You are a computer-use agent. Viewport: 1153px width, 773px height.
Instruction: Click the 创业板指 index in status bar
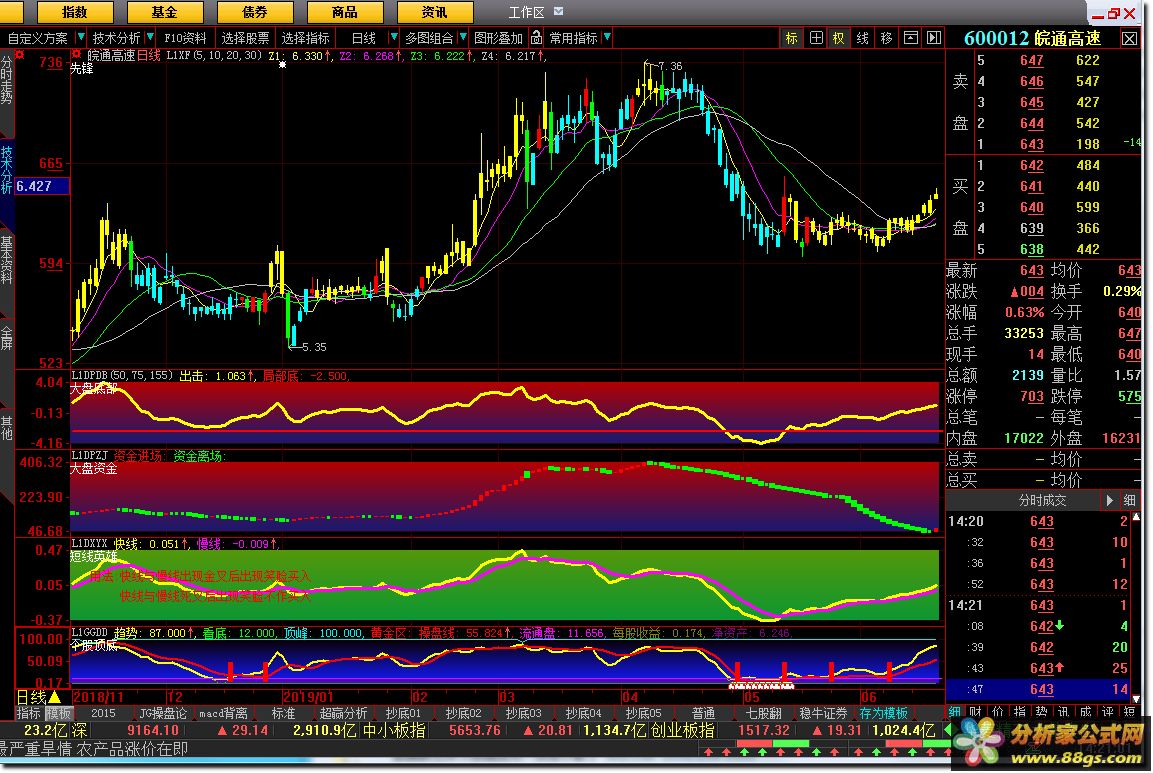pyautogui.click(x=682, y=730)
